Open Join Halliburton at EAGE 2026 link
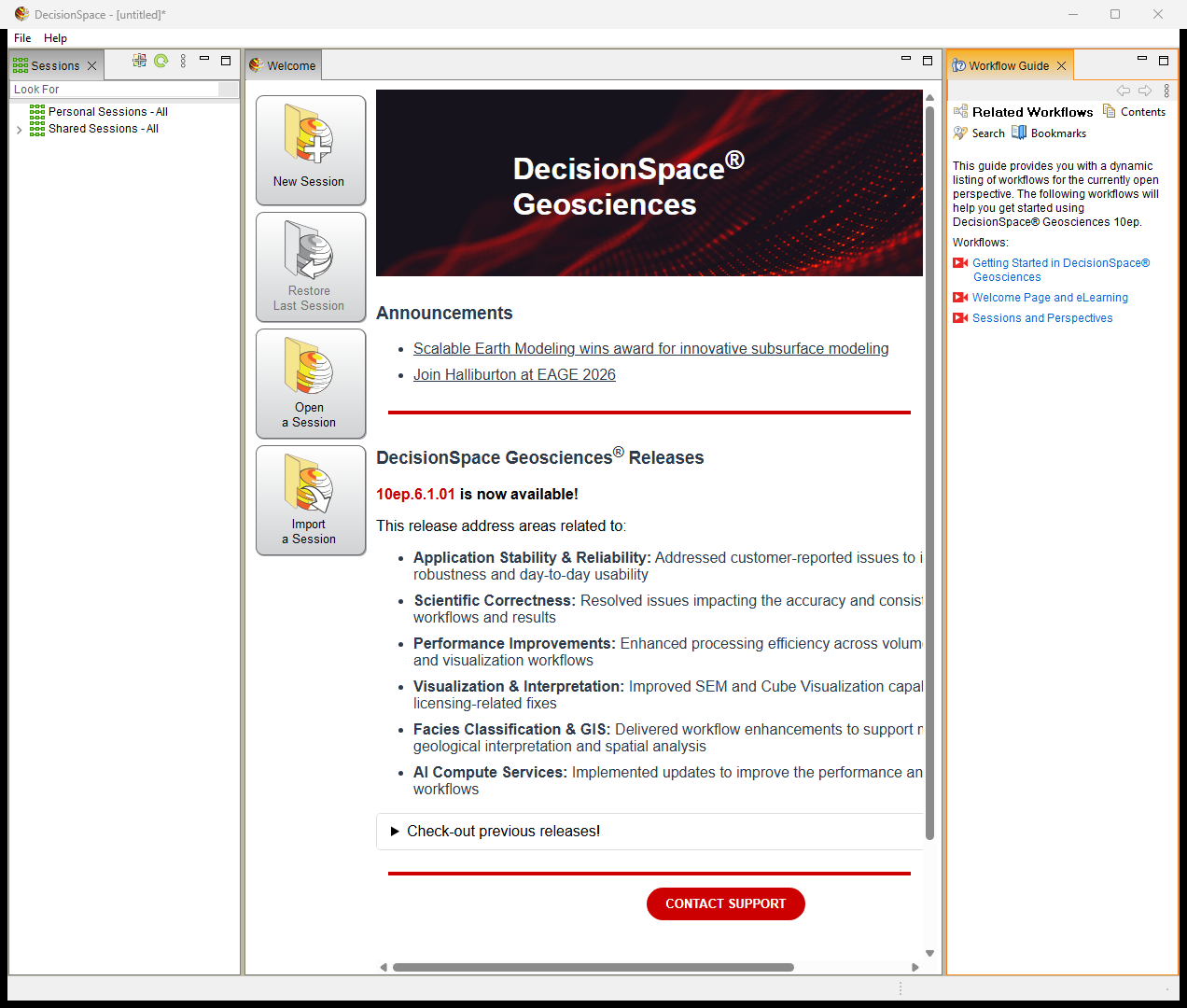This screenshot has width=1187, height=1008. pos(514,375)
